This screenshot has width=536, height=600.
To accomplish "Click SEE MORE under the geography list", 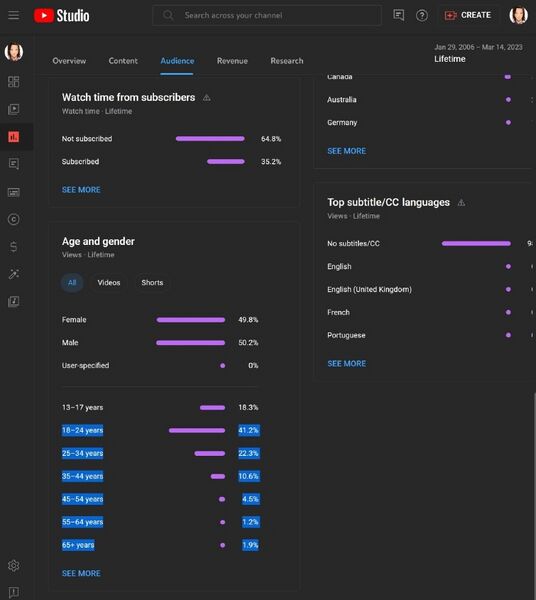I will 347,151.
